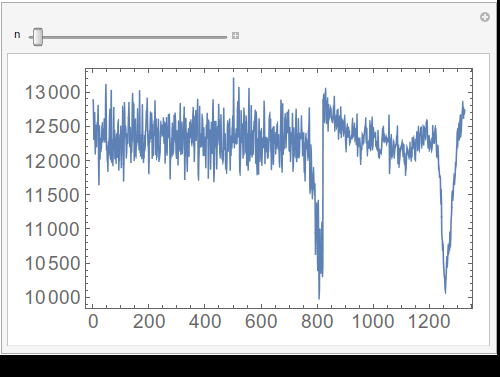Click the 200 x-axis label
The image size is (500, 377).
pos(149,322)
